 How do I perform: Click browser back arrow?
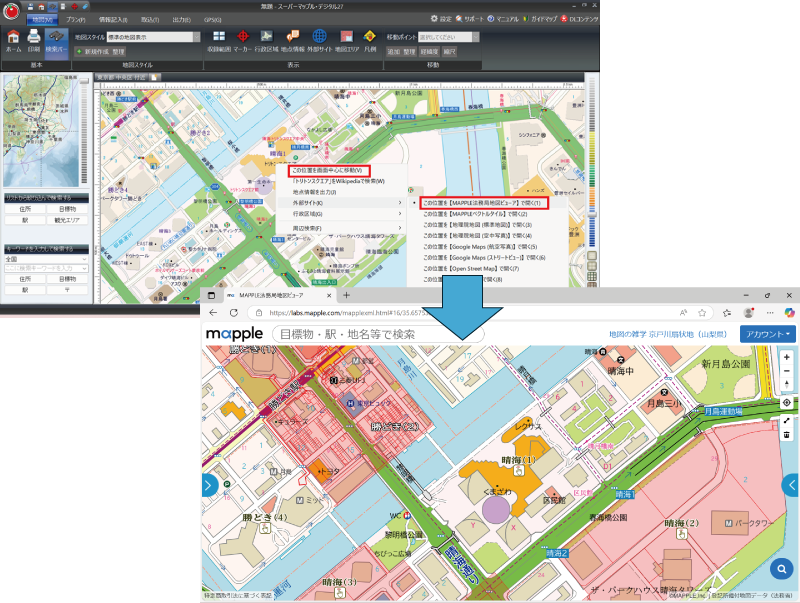click(x=213, y=313)
